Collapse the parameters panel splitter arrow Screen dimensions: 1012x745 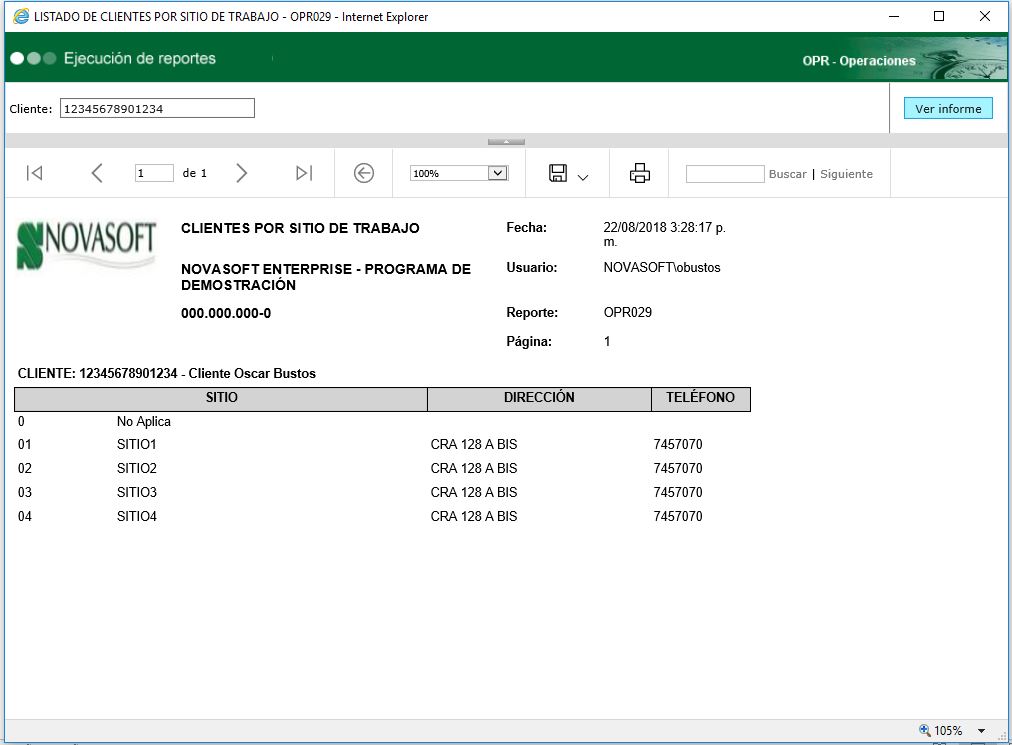506,142
